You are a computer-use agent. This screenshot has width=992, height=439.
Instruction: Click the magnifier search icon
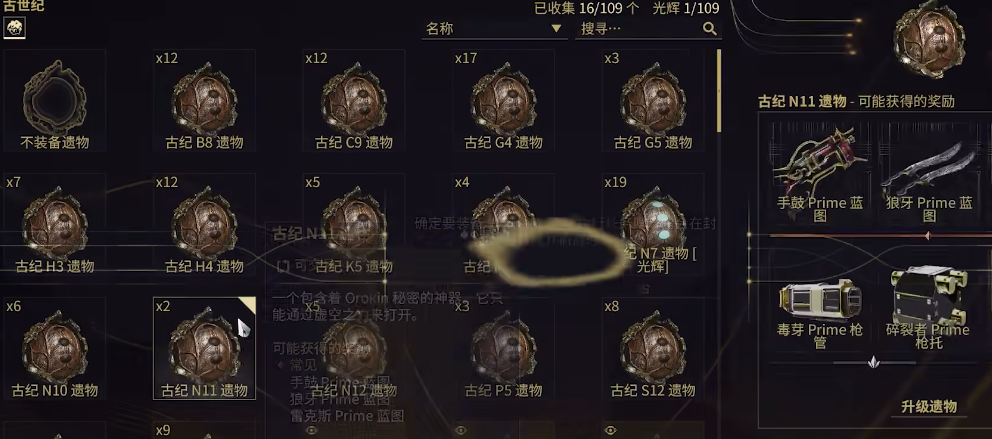[x=710, y=28]
